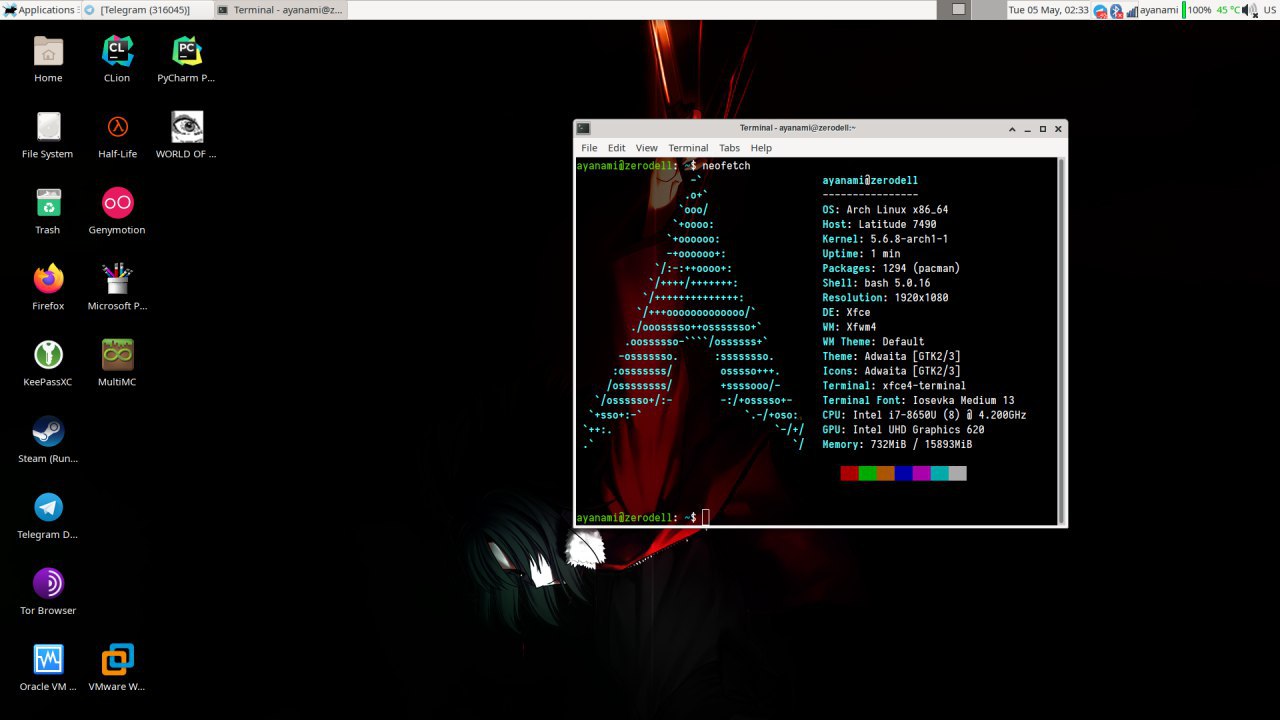Click the muted volume icon in panel
The height and width of the screenshot is (720, 1280).
coord(1249,10)
